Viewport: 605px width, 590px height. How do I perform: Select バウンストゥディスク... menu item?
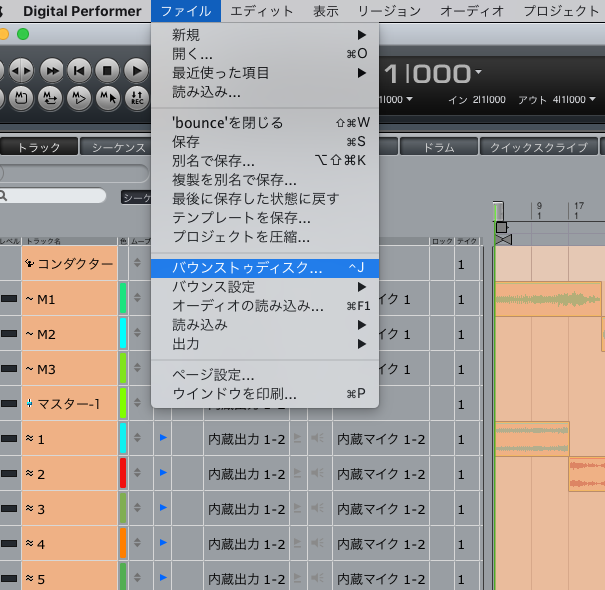[265, 268]
